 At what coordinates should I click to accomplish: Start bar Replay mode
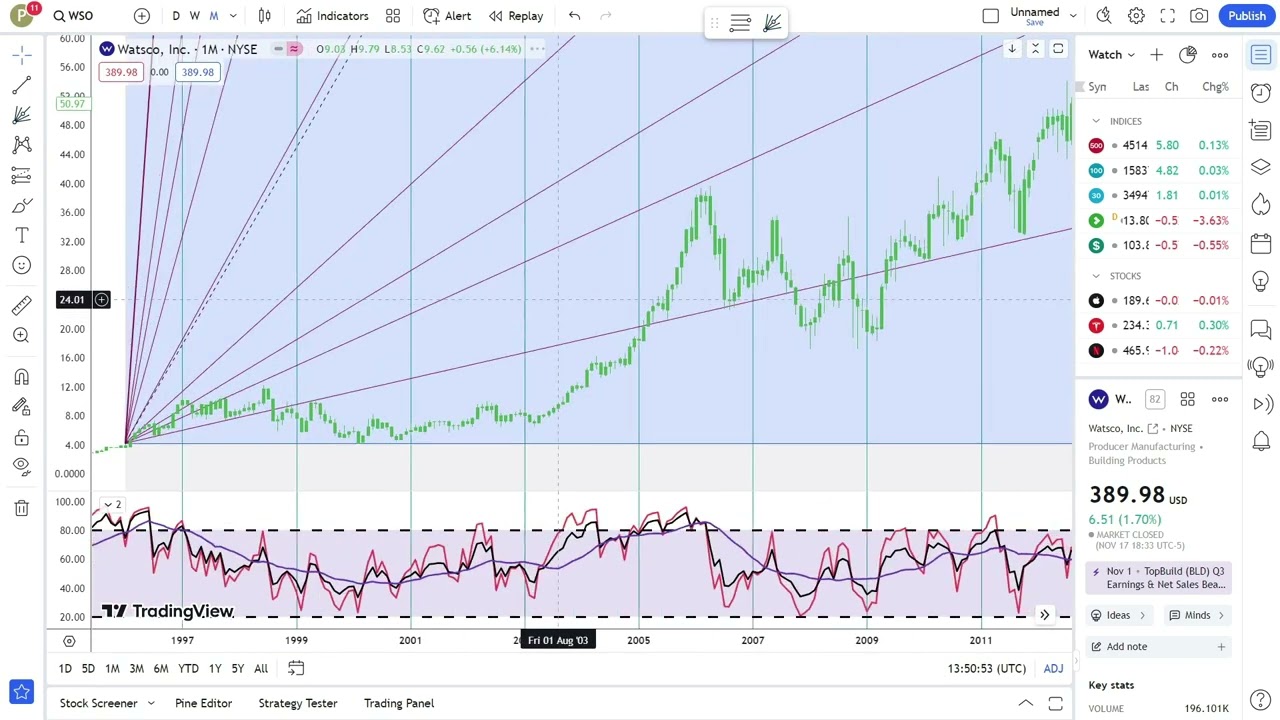point(516,16)
